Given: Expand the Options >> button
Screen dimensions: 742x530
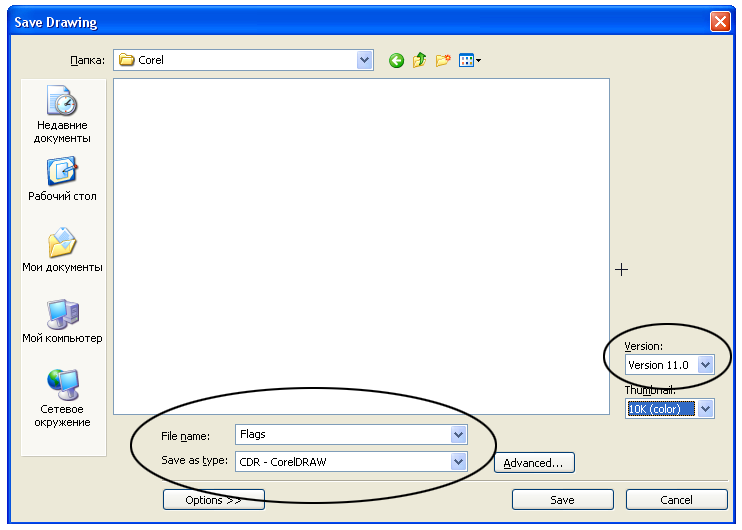Looking at the screenshot, I should (213, 500).
